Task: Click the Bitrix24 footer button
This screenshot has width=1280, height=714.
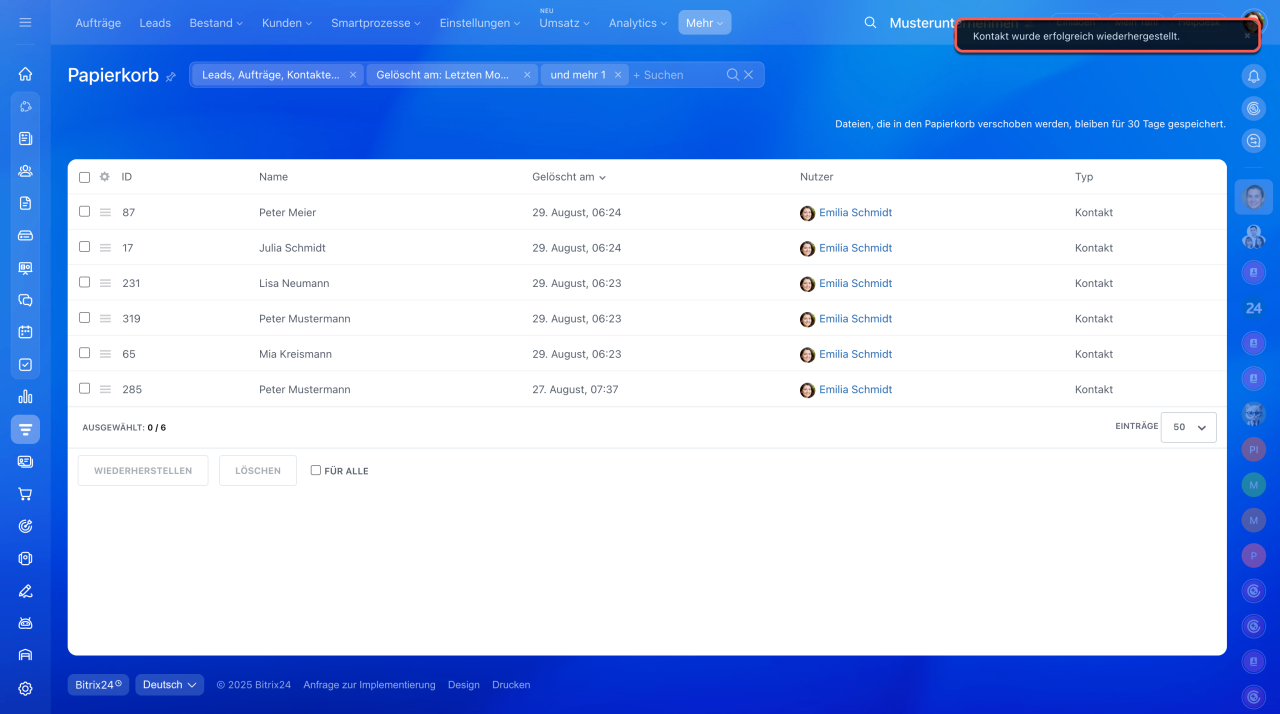Action: (98, 685)
